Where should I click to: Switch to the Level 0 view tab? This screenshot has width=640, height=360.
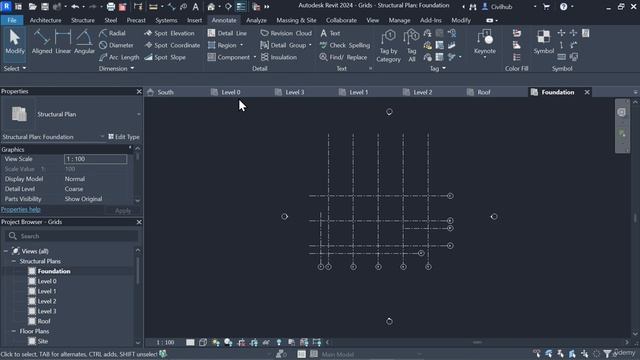(x=231, y=92)
